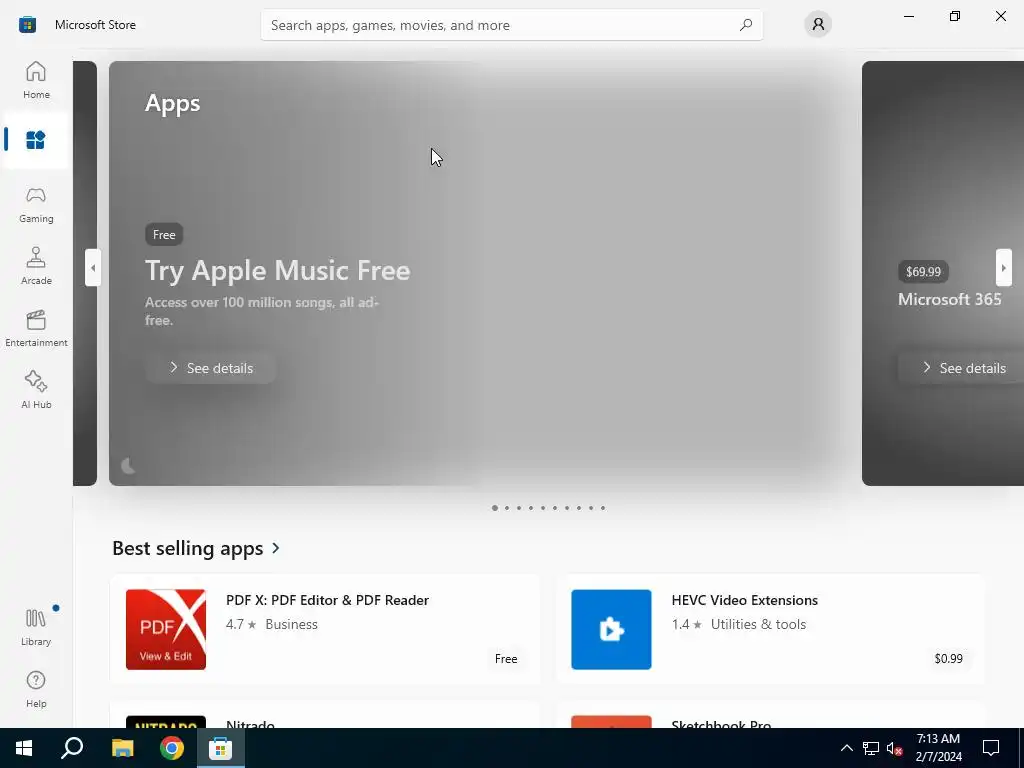Click the $0.99 price on HEVC Video Extensions
This screenshot has height=768, width=1024.
948,659
